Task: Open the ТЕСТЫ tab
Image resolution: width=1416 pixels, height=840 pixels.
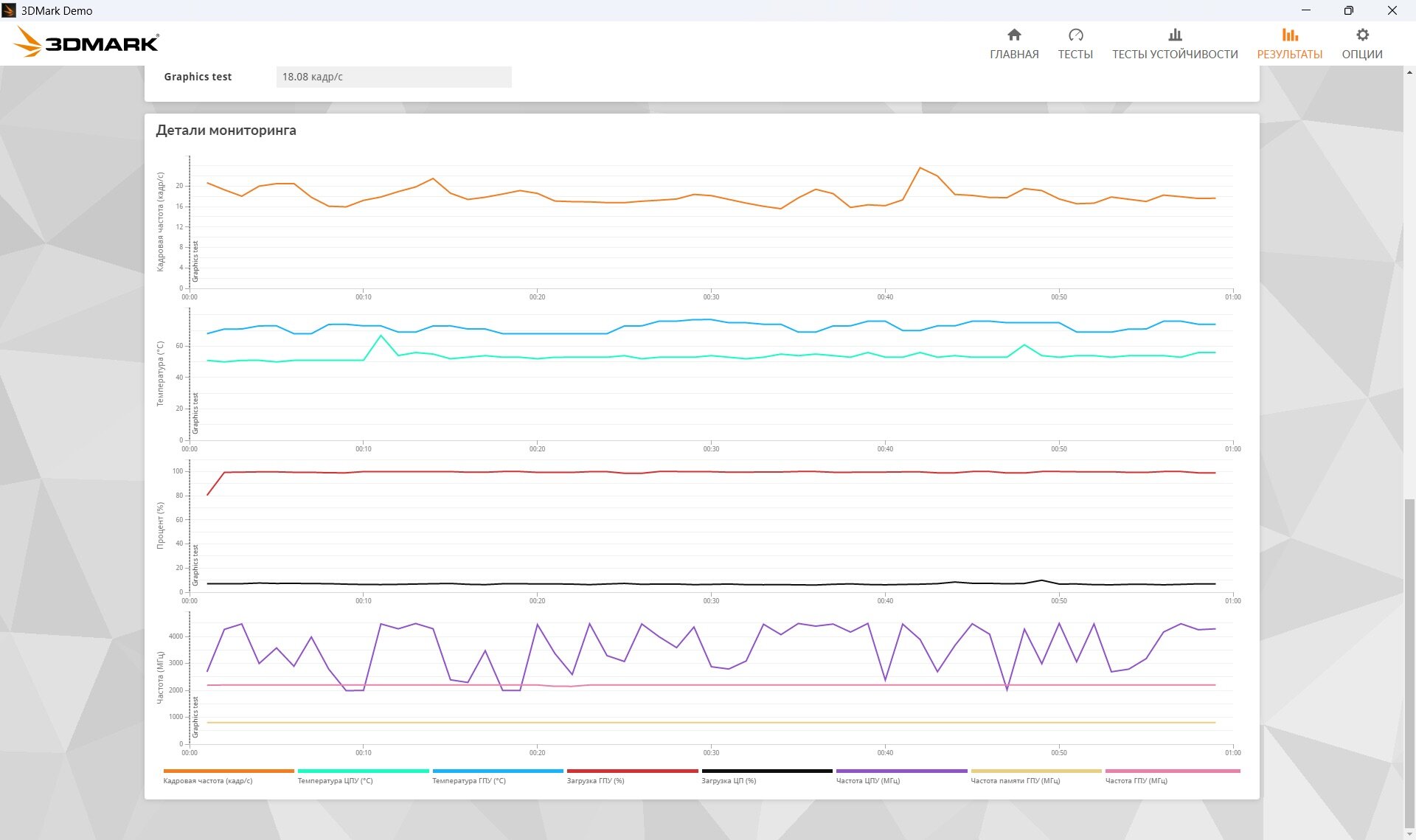Action: [x=1075, y=54]
